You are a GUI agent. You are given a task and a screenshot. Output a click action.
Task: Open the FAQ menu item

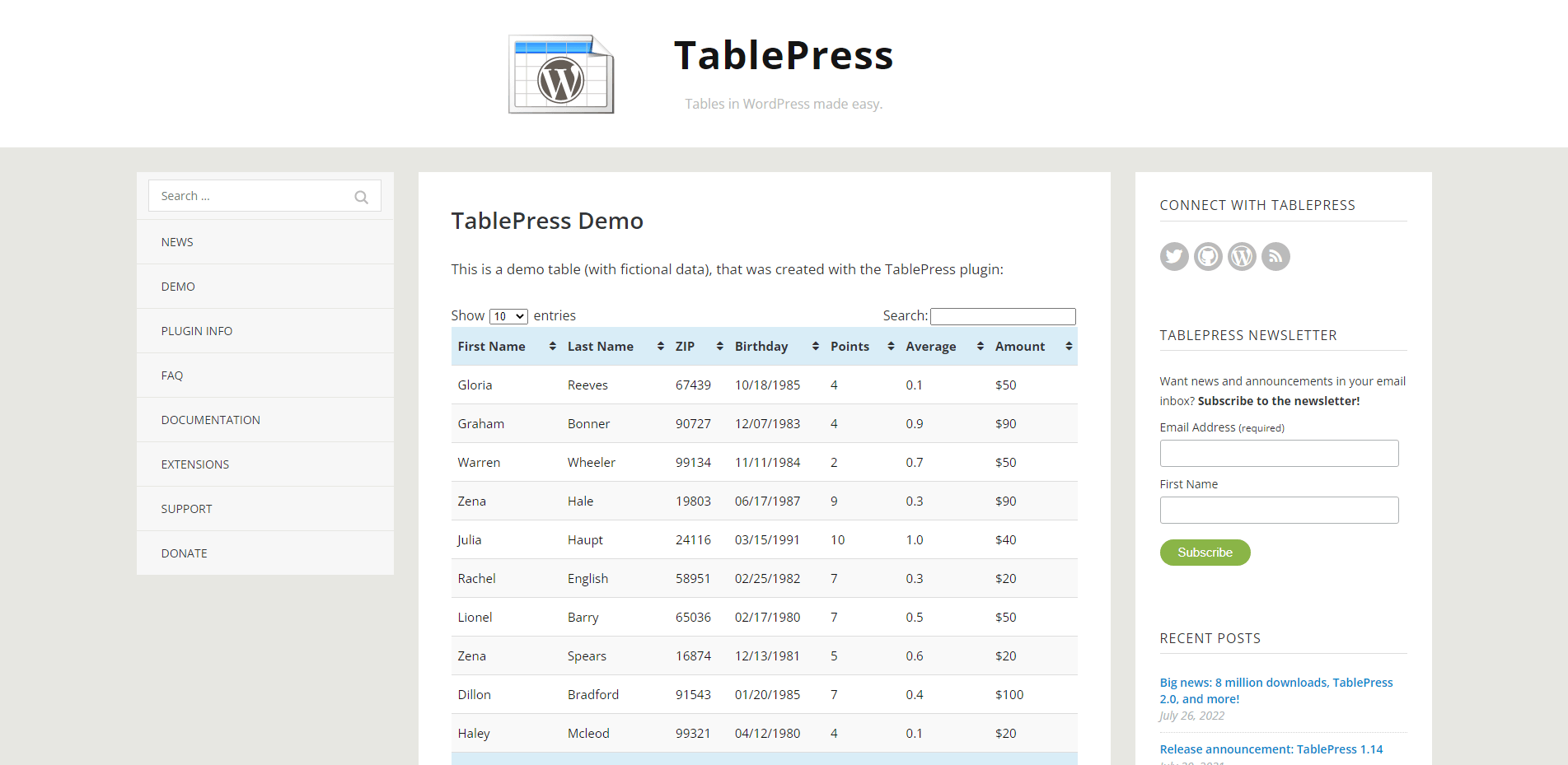coord(265,376)
